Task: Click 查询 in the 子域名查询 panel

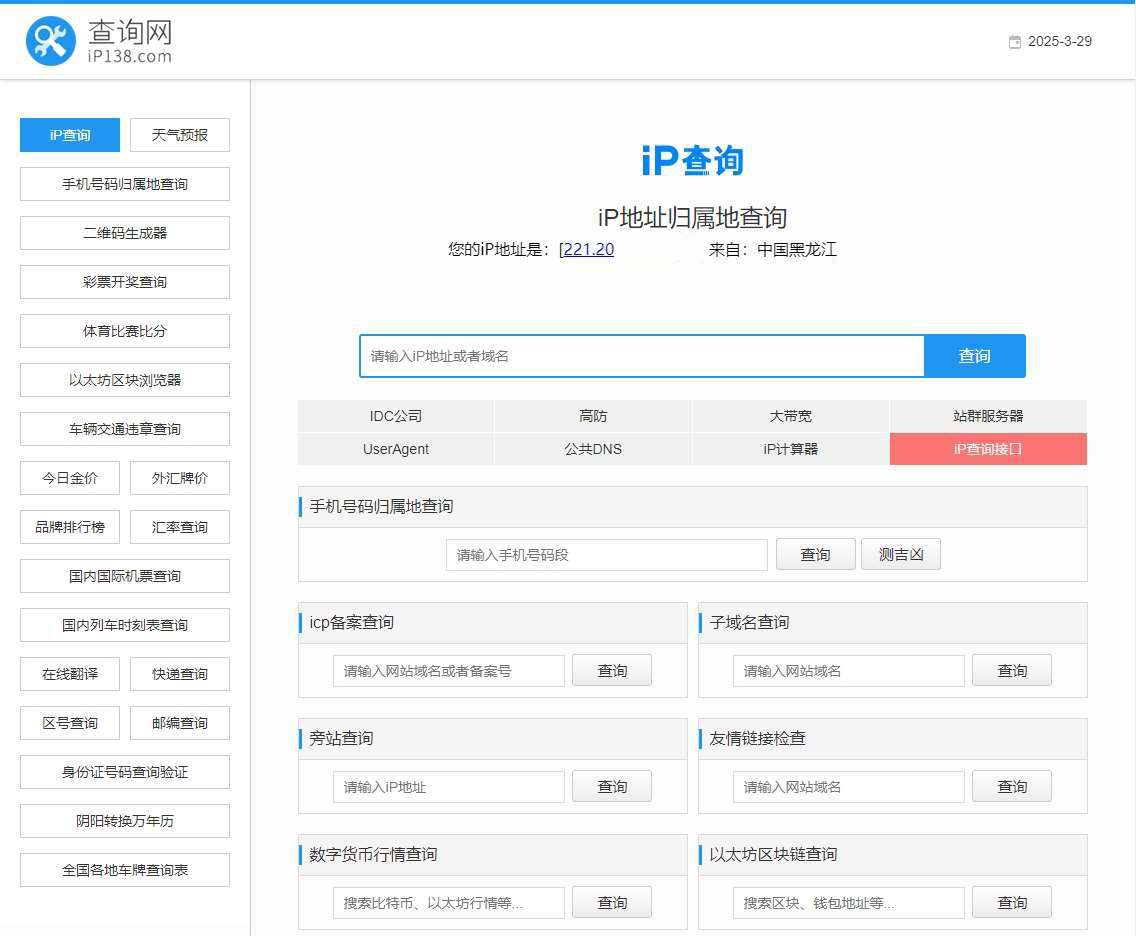Action: 1012,670
